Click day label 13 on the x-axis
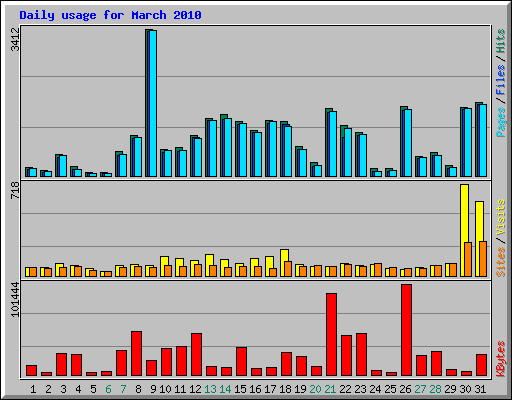512x400 pixels. click(210, 389)
